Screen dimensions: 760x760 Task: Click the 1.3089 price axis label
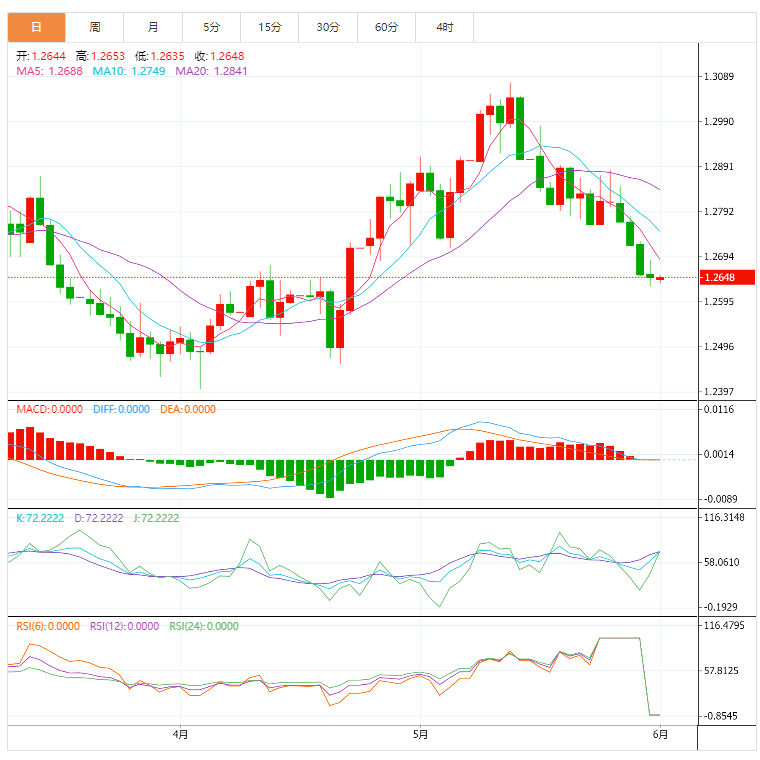[719, 77]
